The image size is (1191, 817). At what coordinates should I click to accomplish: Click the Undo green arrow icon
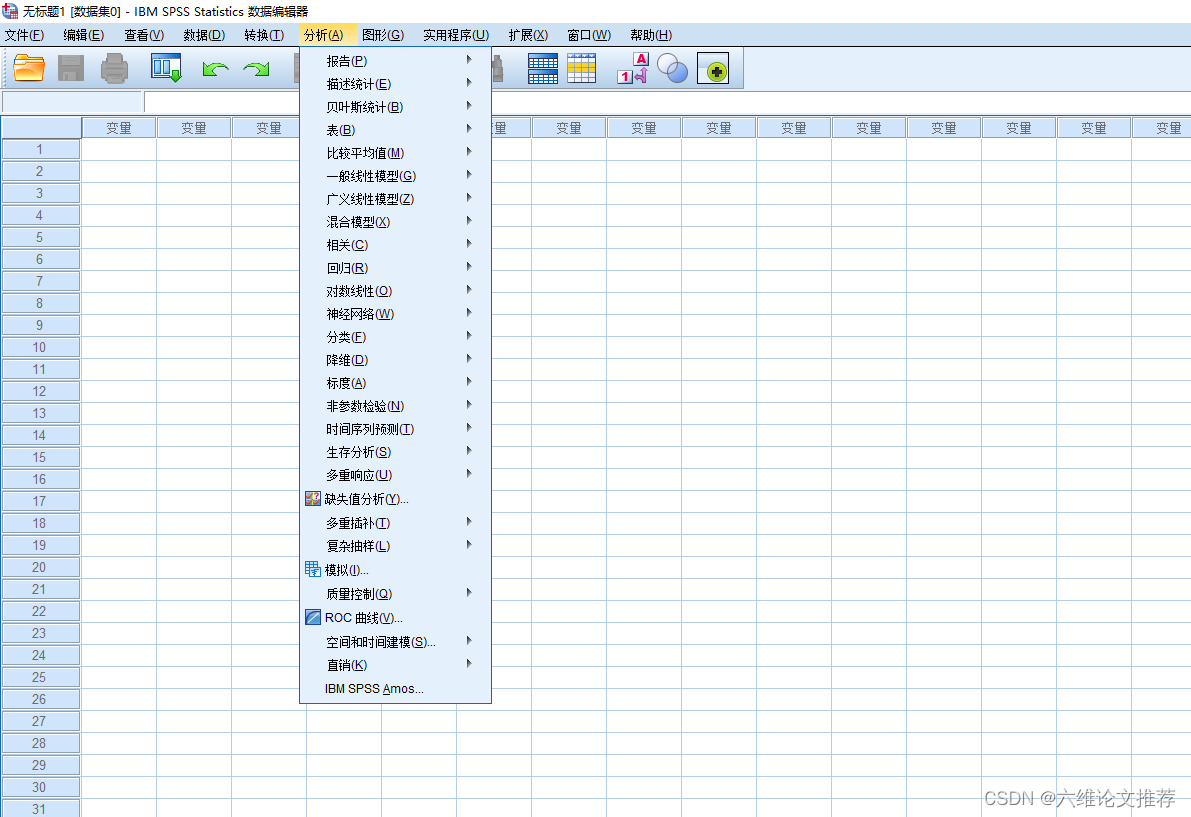[x=216, y=69]
